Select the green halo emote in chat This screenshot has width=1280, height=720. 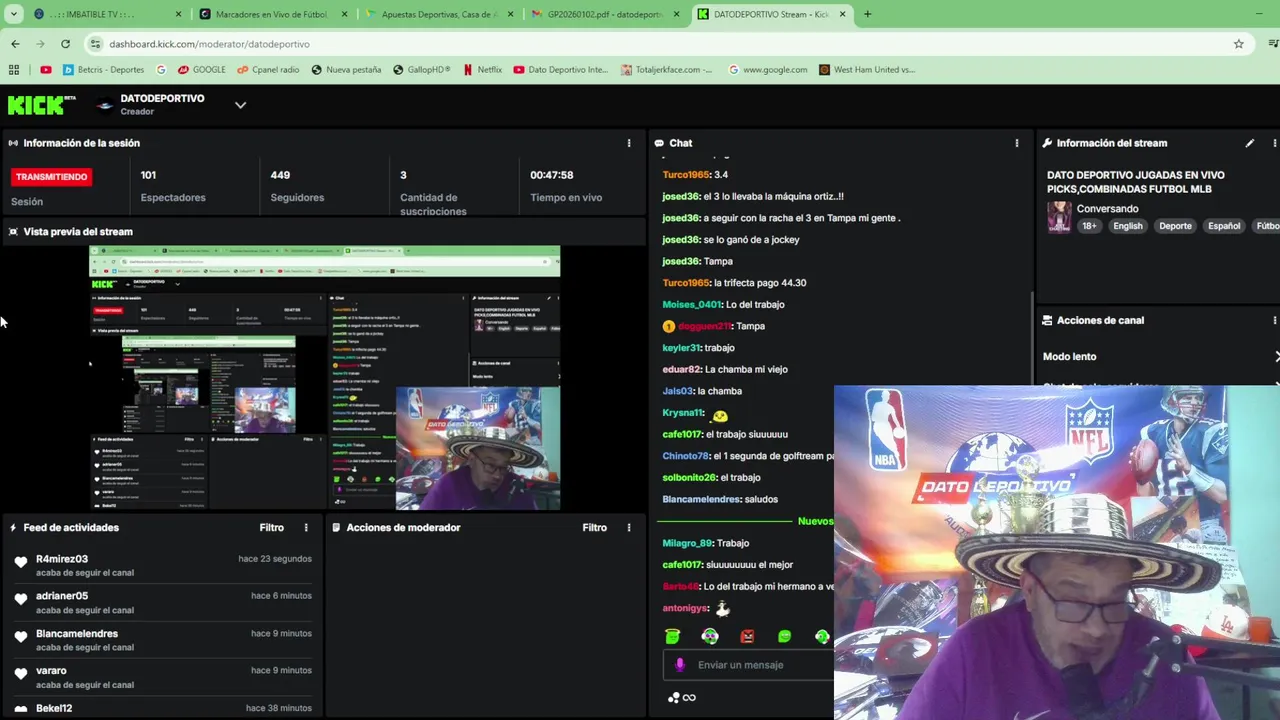672,636
